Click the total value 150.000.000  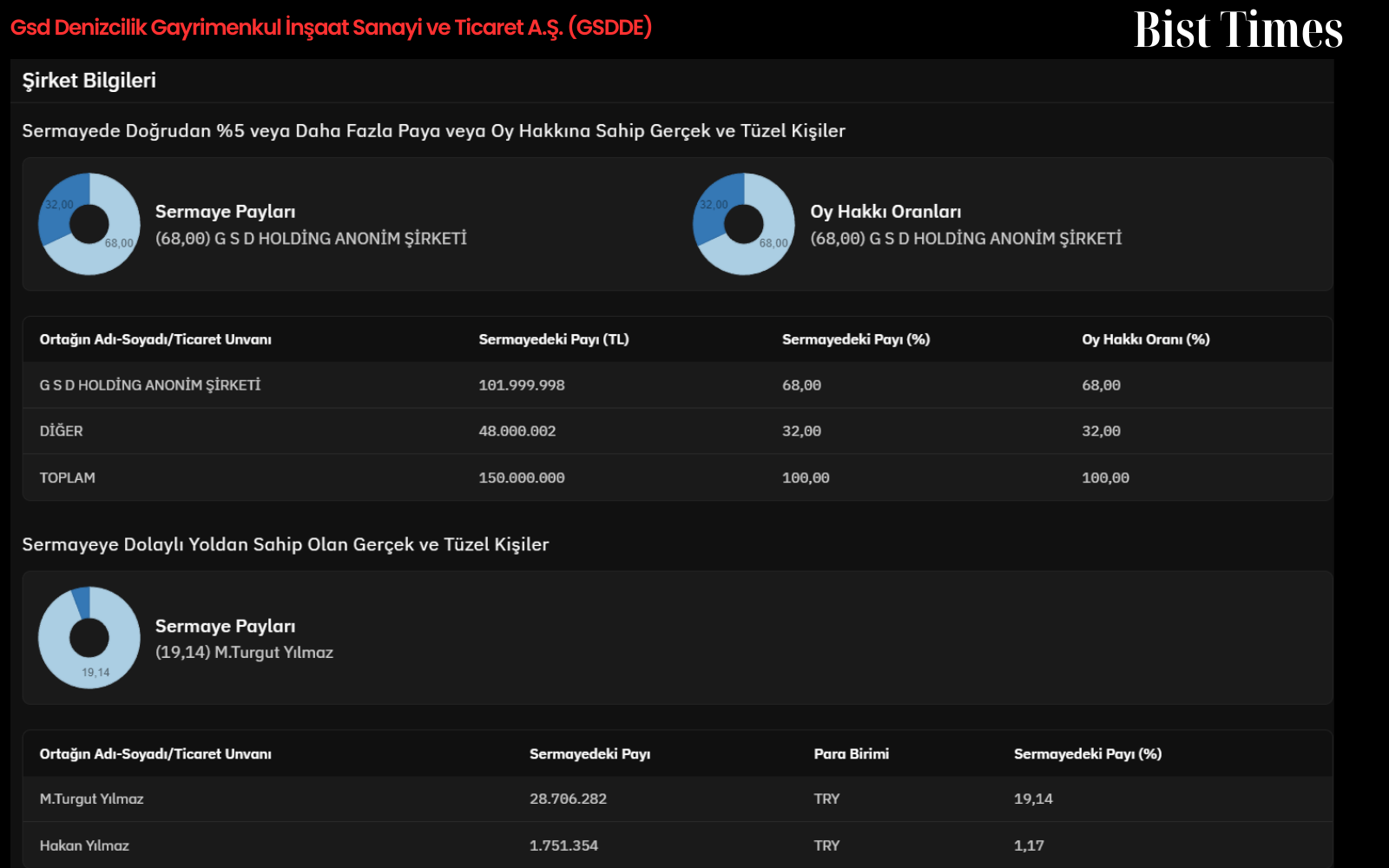522,478
